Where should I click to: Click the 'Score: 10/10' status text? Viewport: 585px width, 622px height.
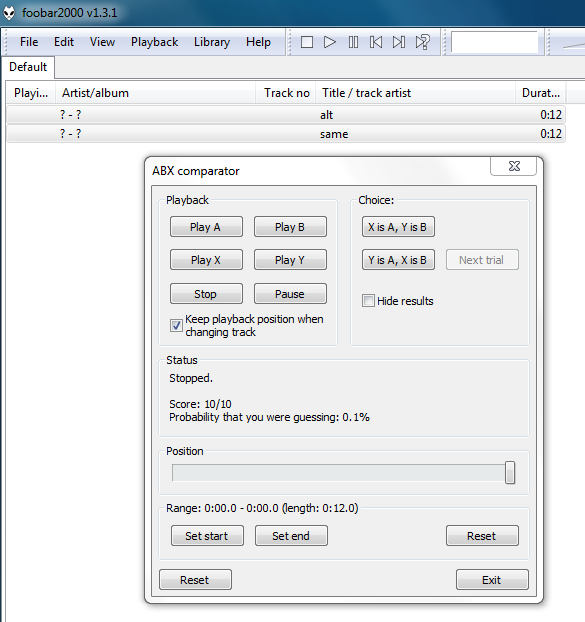coord(200,404)
